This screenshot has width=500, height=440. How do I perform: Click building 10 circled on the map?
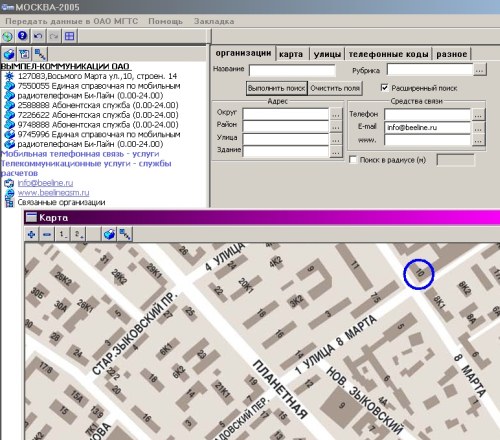point(419,274)
